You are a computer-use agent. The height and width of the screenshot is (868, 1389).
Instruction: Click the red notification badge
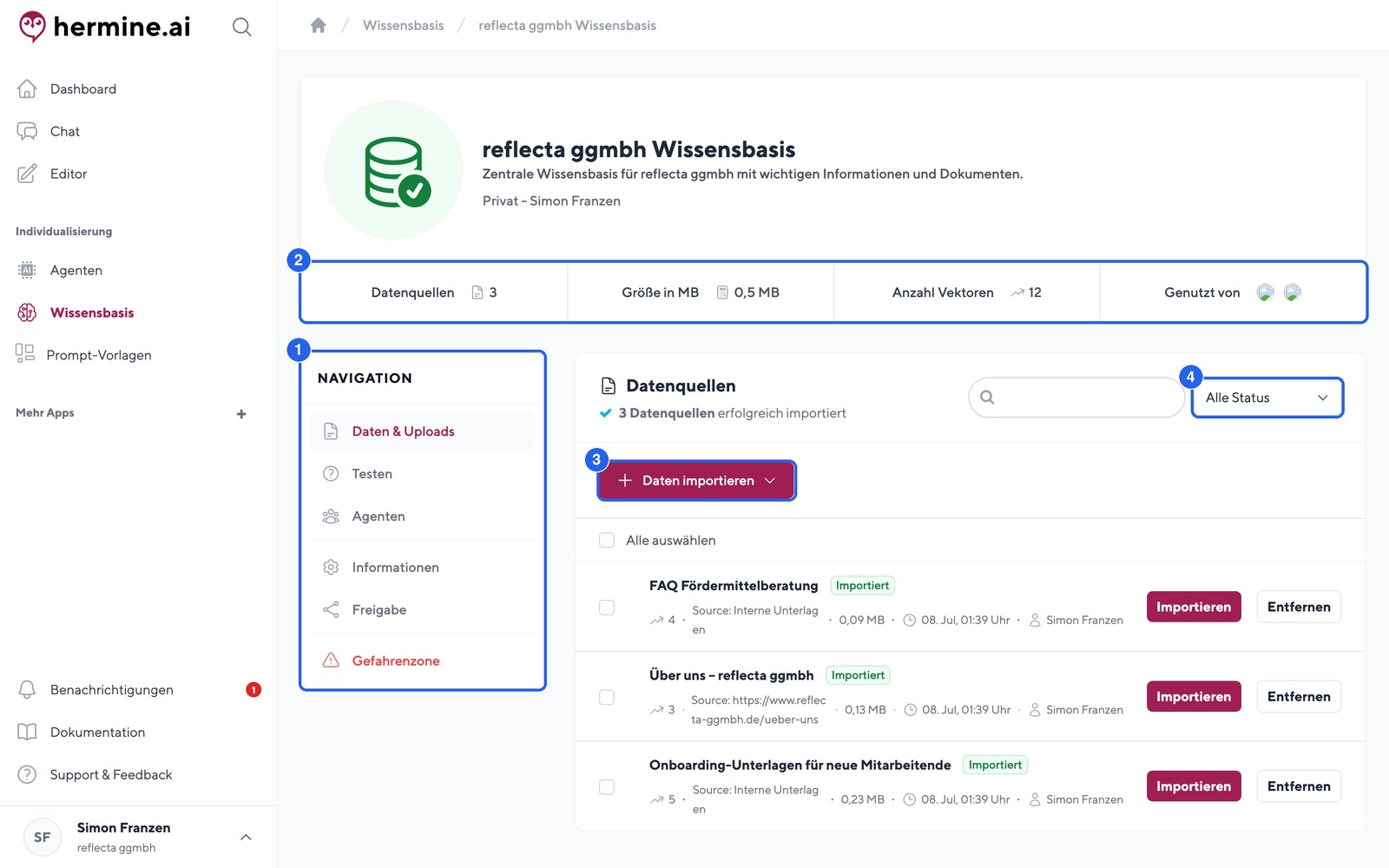253,689
